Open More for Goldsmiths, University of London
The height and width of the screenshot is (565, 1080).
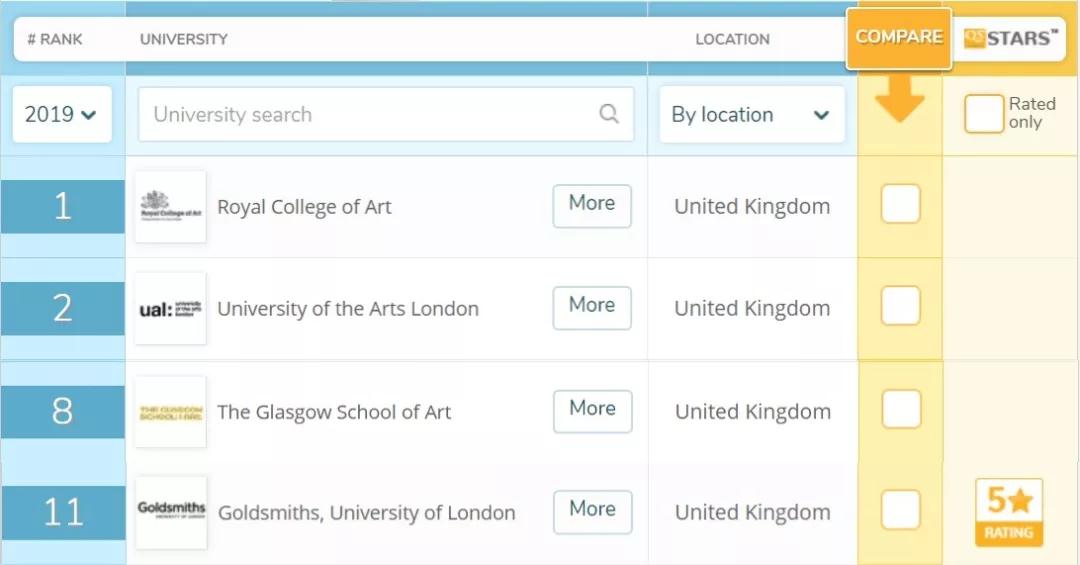click(592, 510)
